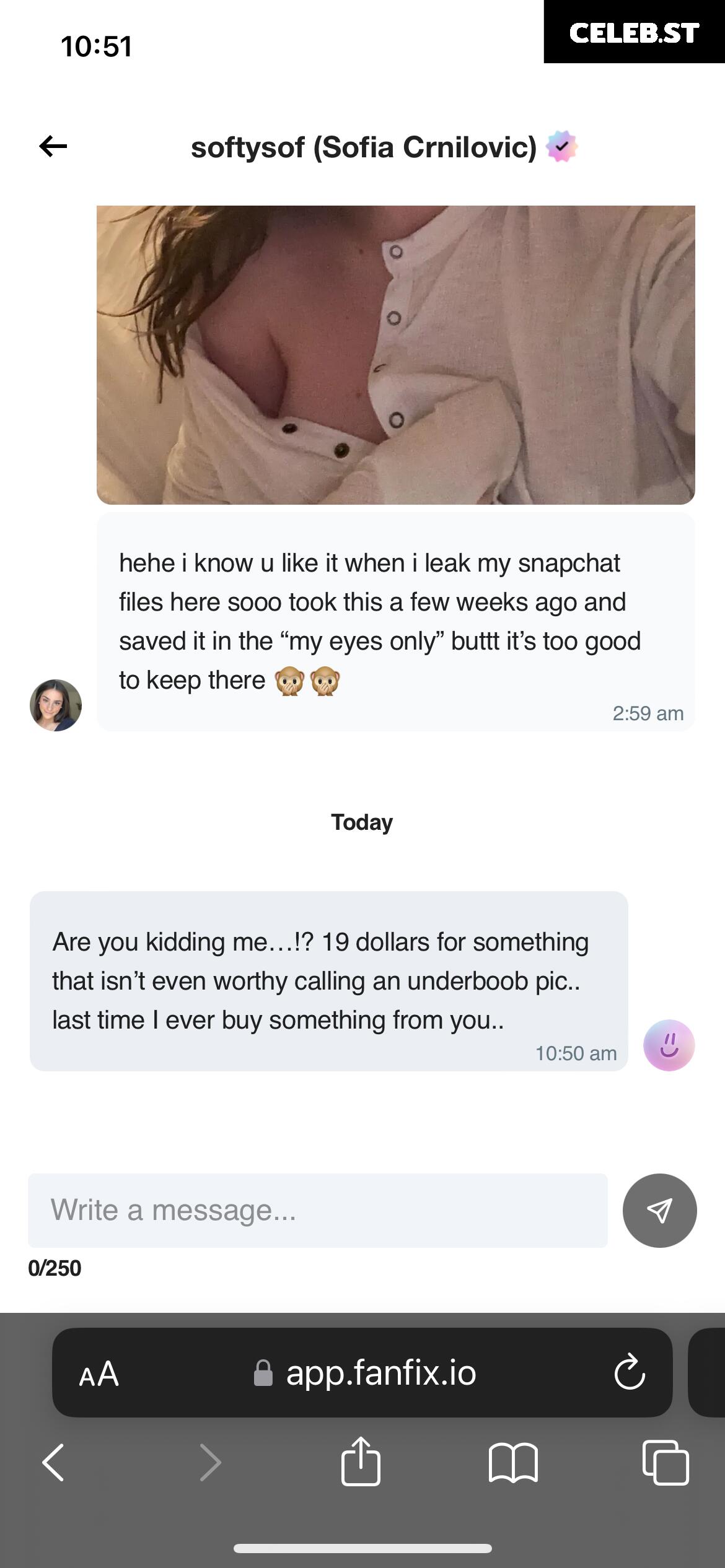The height and width of the screenshot is (1568, 725).
Task: Tap the sender's round profile avatar
Action: coord(56,705)
